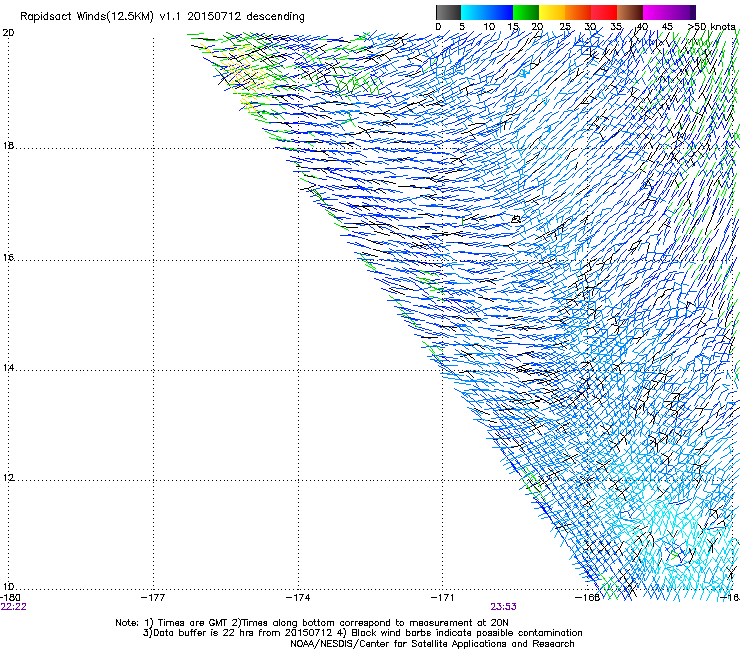Select latitude axis label '16'

tap(8, 258)
